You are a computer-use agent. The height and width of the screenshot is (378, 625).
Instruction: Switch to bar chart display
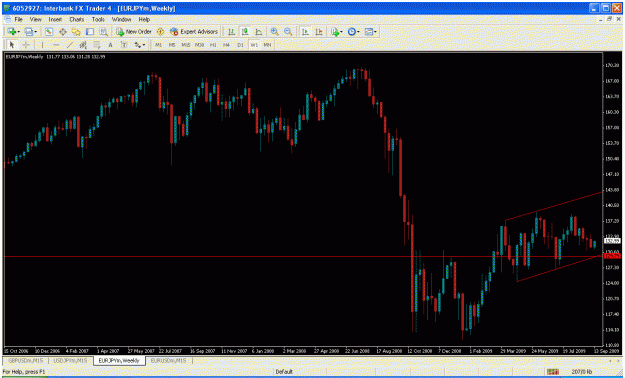pos(231,32)
